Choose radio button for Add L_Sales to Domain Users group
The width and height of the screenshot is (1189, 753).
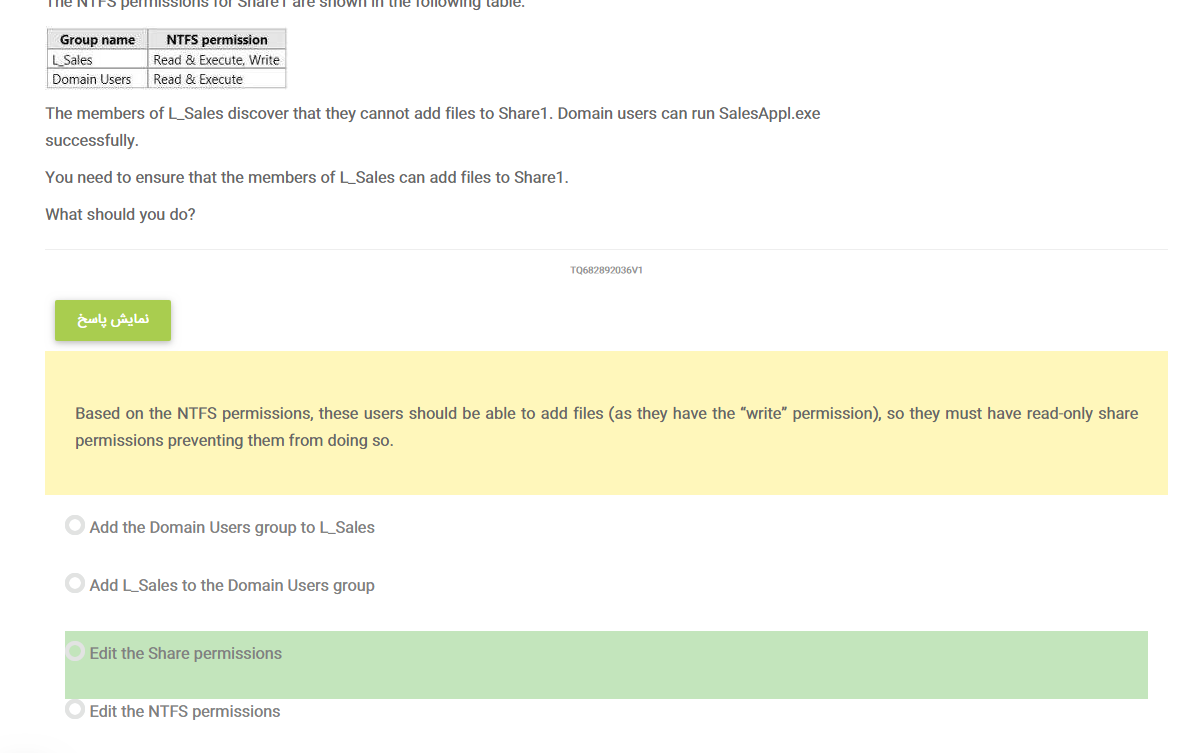point(74,583)
